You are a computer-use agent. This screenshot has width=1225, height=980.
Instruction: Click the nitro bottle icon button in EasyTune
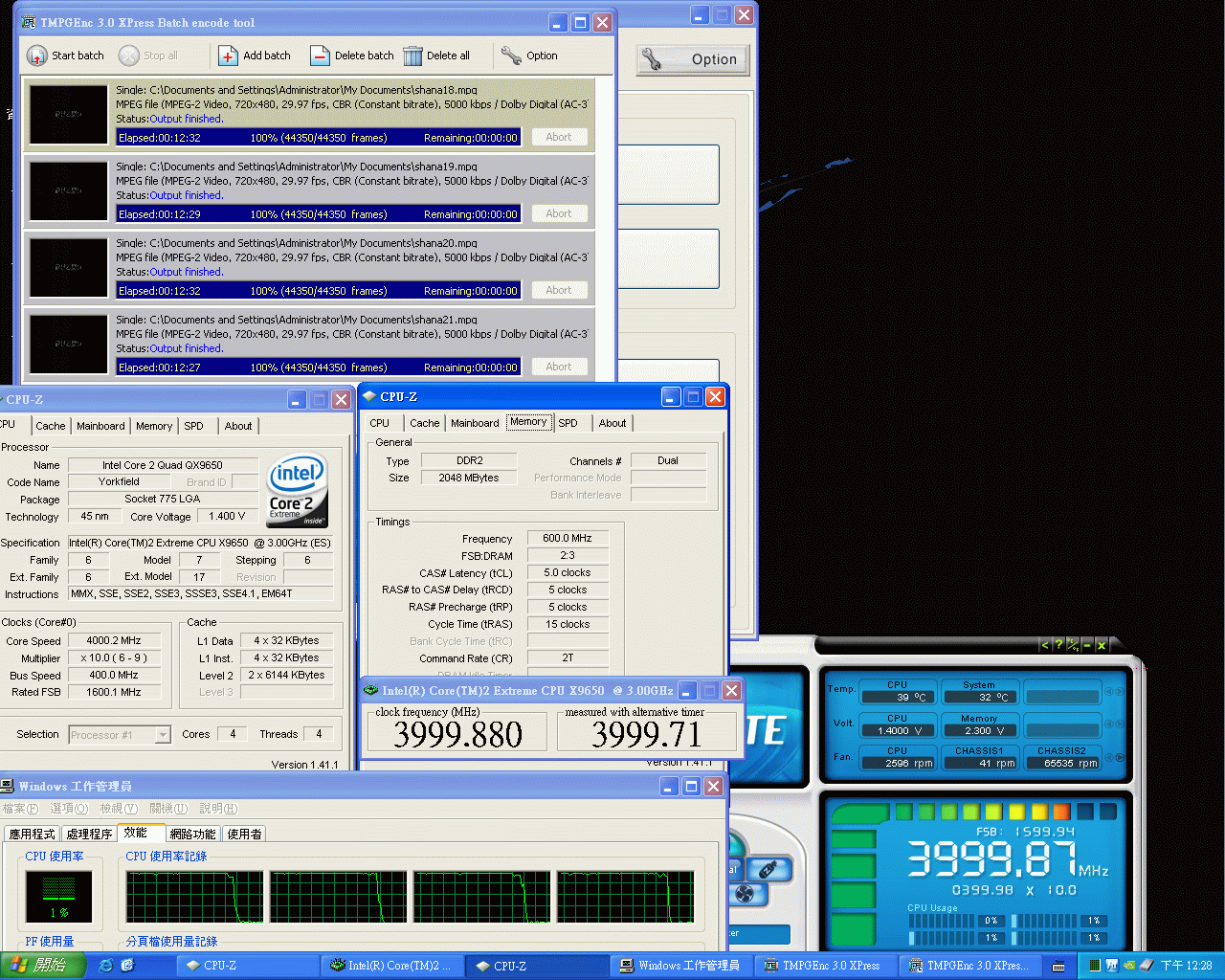768,869
